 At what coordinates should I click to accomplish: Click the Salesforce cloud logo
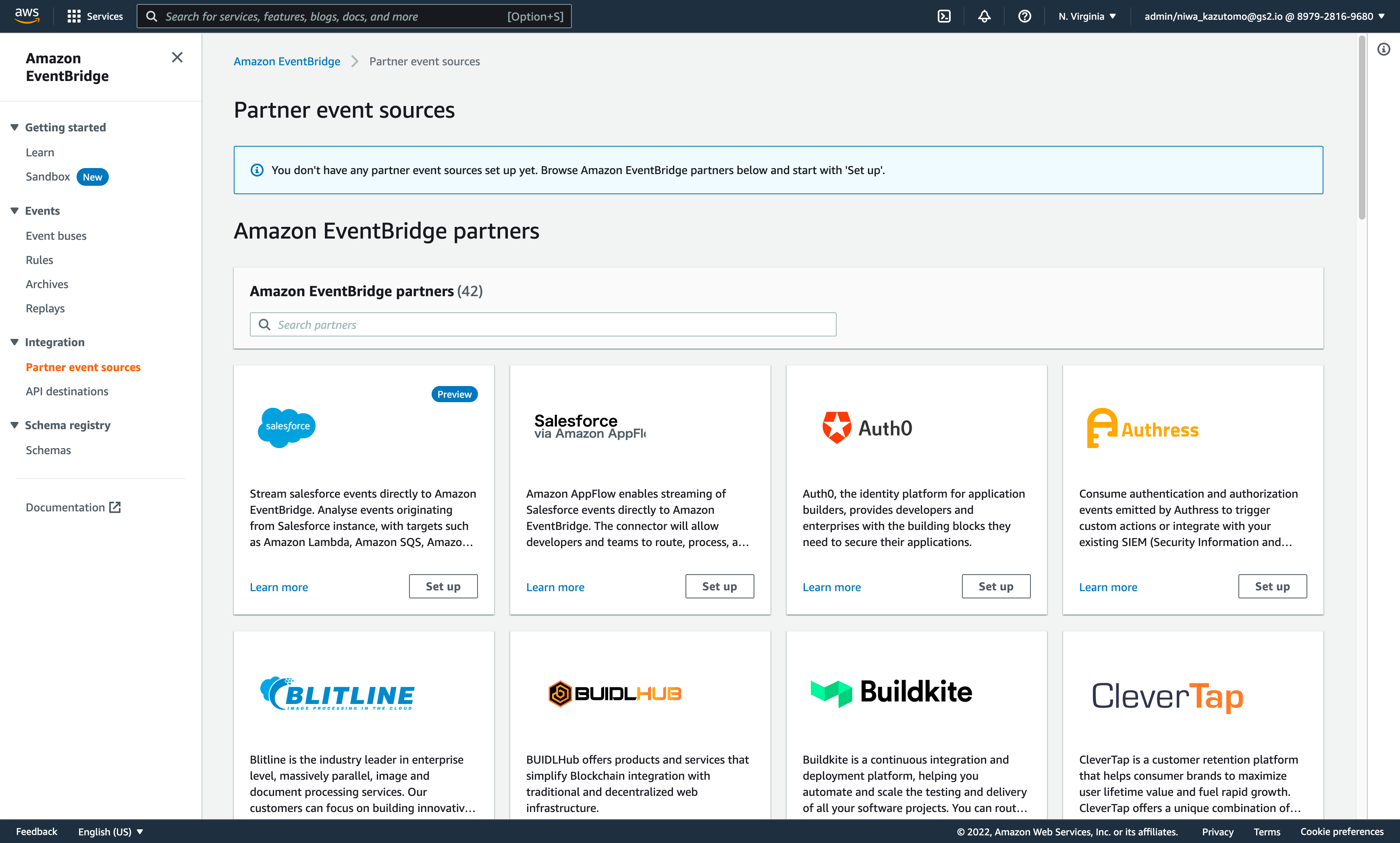pyautogui.click(x=287, y=427)
